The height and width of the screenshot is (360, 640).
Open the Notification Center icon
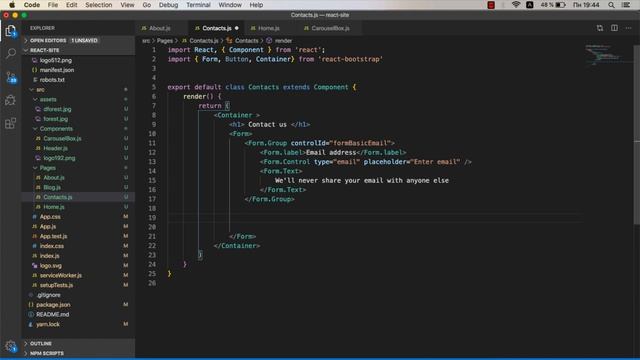[x=626, y=5]
